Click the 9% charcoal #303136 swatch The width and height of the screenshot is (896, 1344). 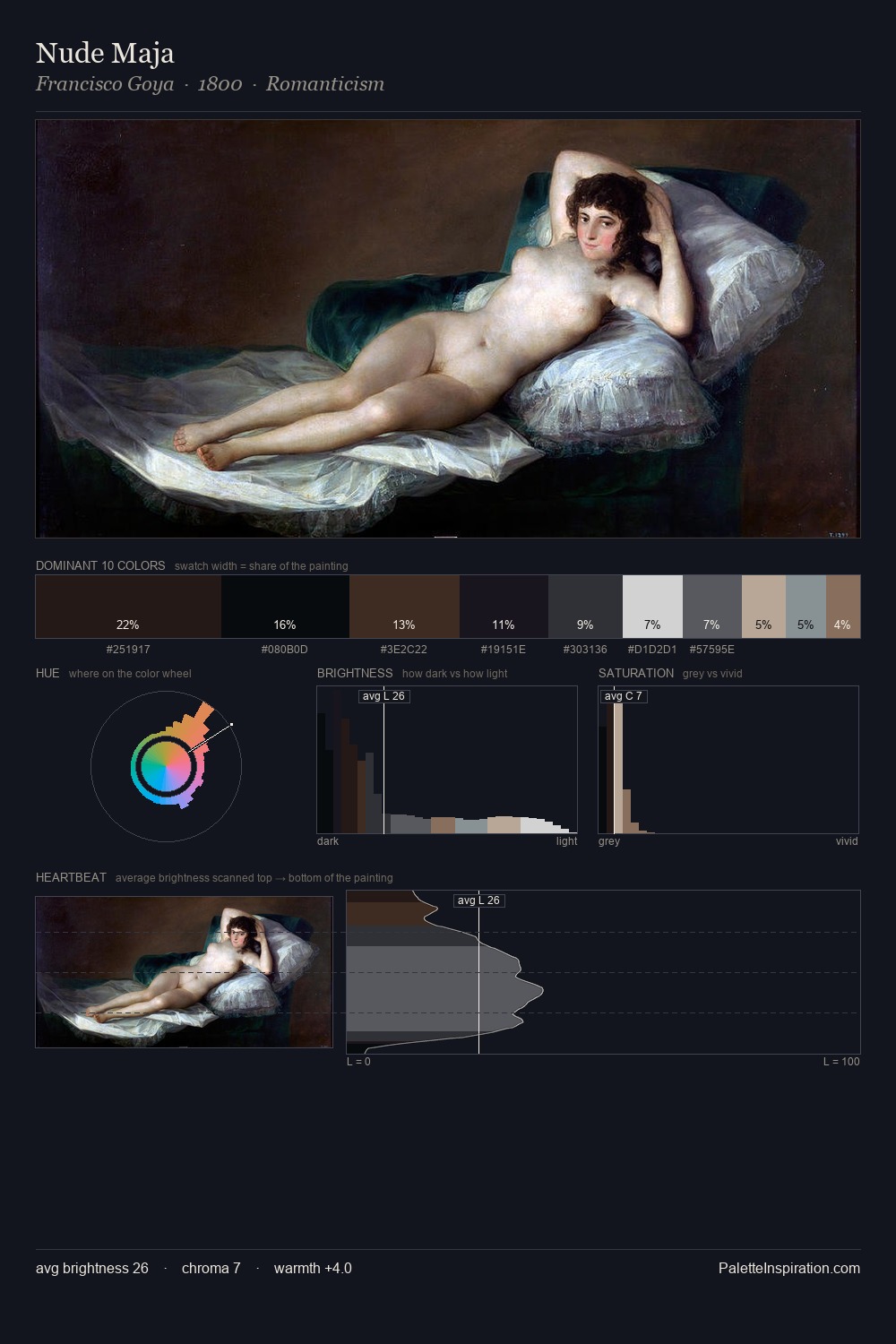click(585, 607)
